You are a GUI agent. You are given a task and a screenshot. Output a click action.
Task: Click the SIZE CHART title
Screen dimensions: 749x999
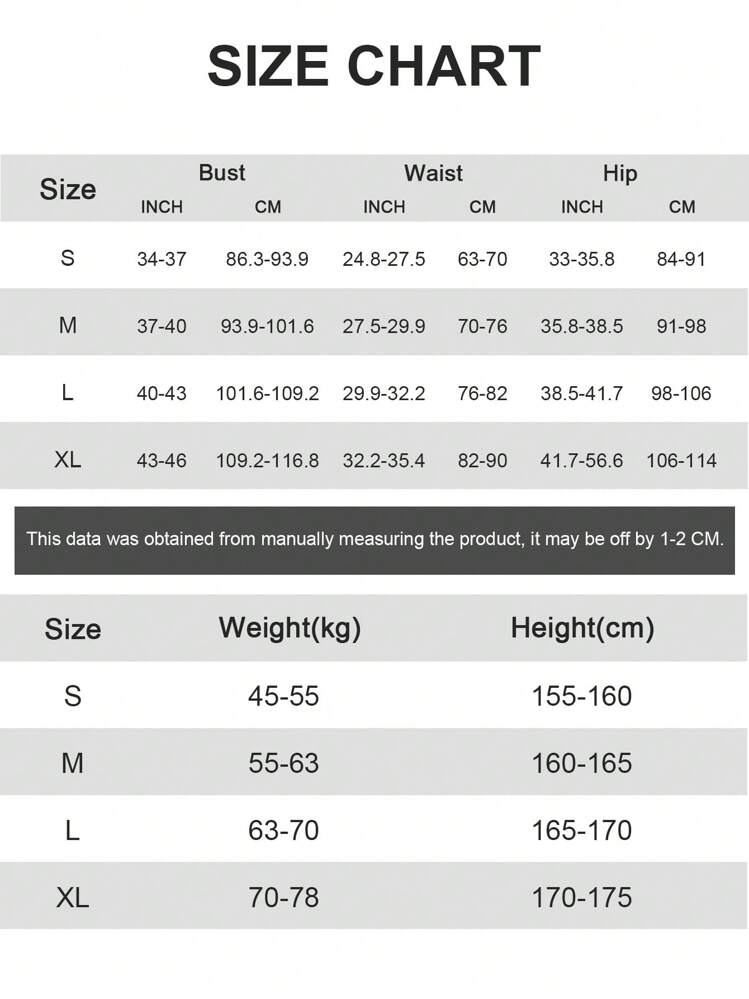[373, 67]
